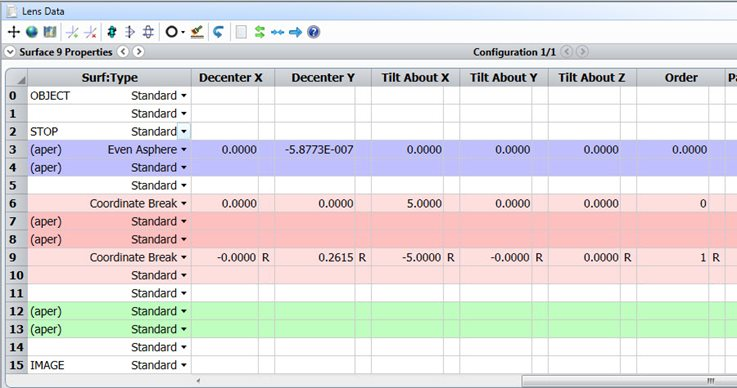Click the Lens Data window title icon
737x388 pixels.
pos(12,11)
